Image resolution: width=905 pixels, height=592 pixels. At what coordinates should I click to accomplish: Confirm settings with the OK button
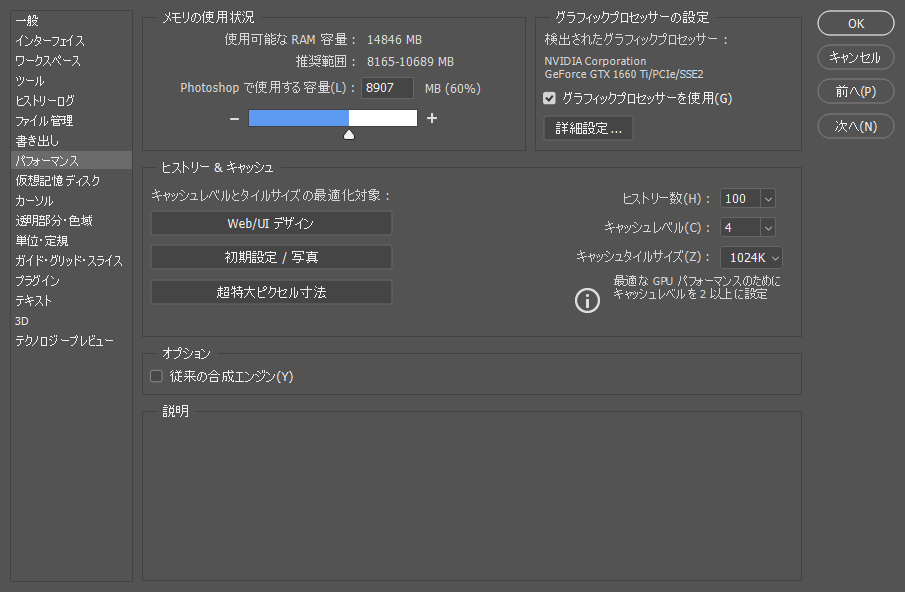pyautogui.click(x=855, y=23)
